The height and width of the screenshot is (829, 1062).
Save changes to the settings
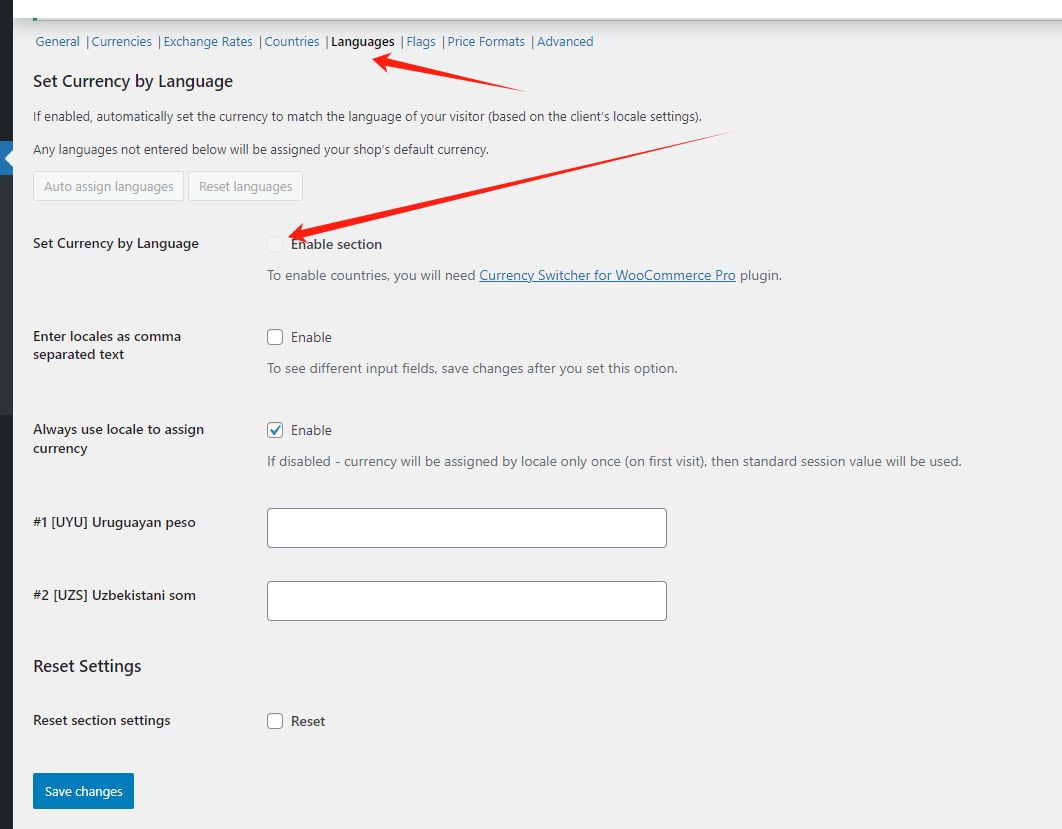[x=83, y=791]
